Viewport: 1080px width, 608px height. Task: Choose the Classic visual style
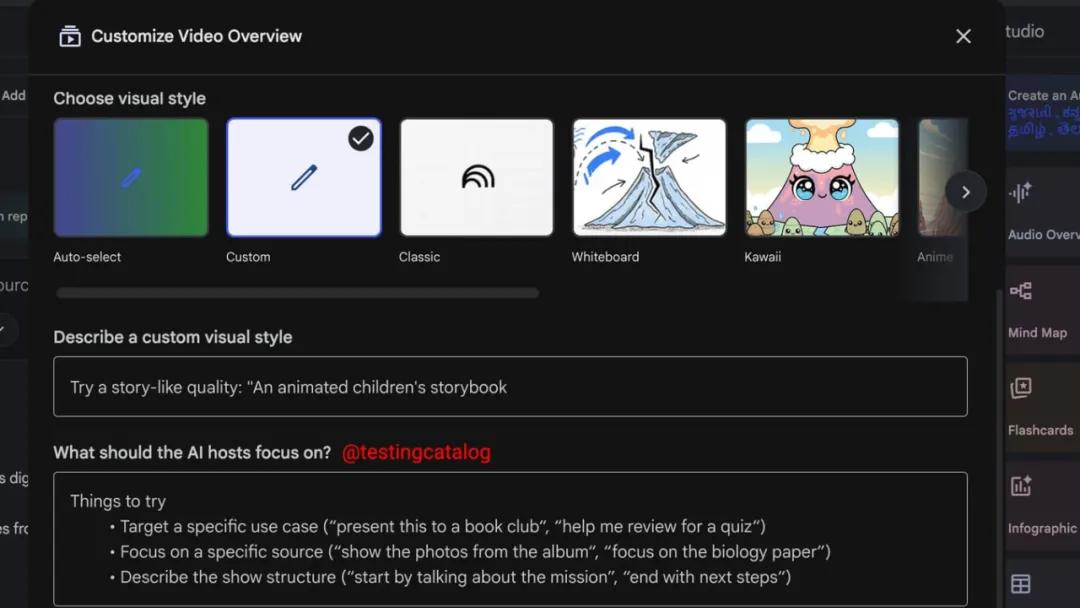click(x=477, y=178)
